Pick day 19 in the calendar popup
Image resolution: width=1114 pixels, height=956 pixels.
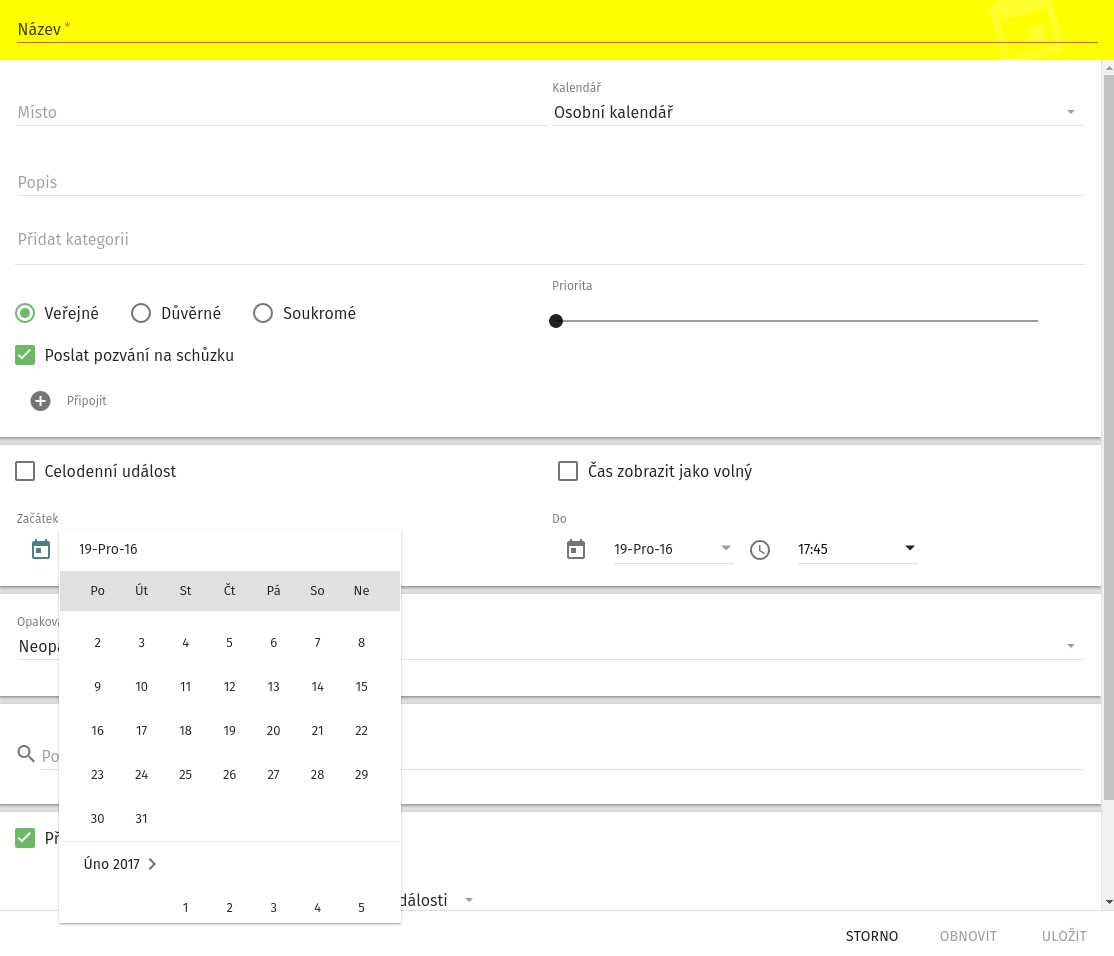[x=229, y=731]
